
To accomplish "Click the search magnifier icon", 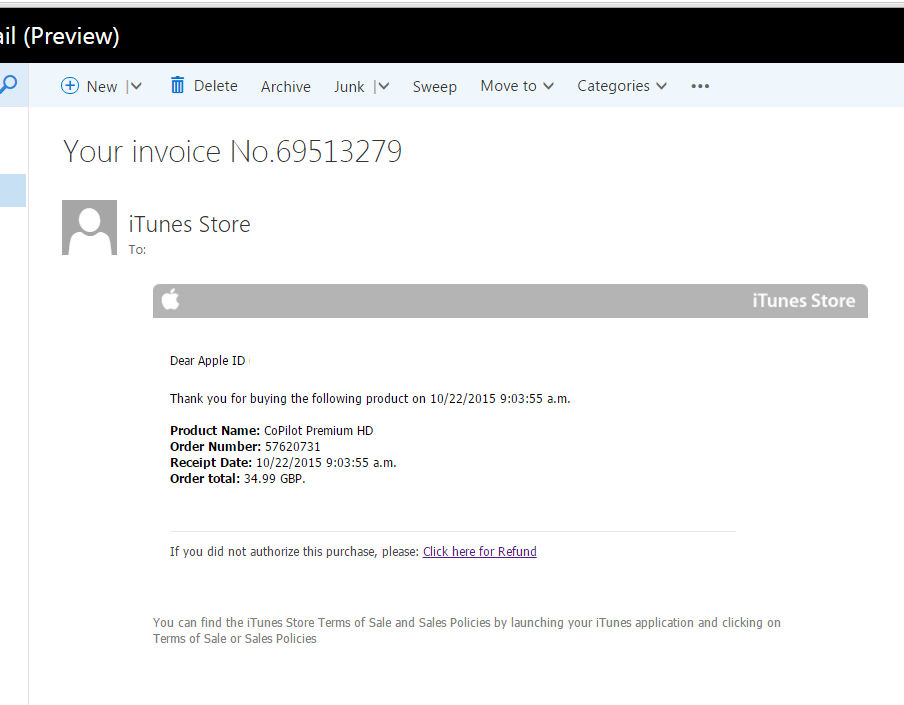I will coord(8,86).
